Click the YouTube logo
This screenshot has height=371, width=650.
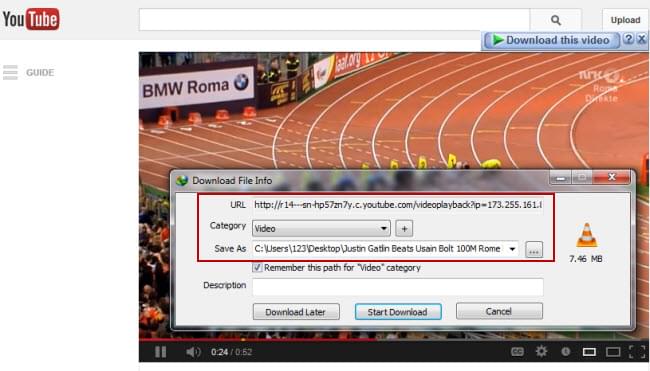pos(31,19)
